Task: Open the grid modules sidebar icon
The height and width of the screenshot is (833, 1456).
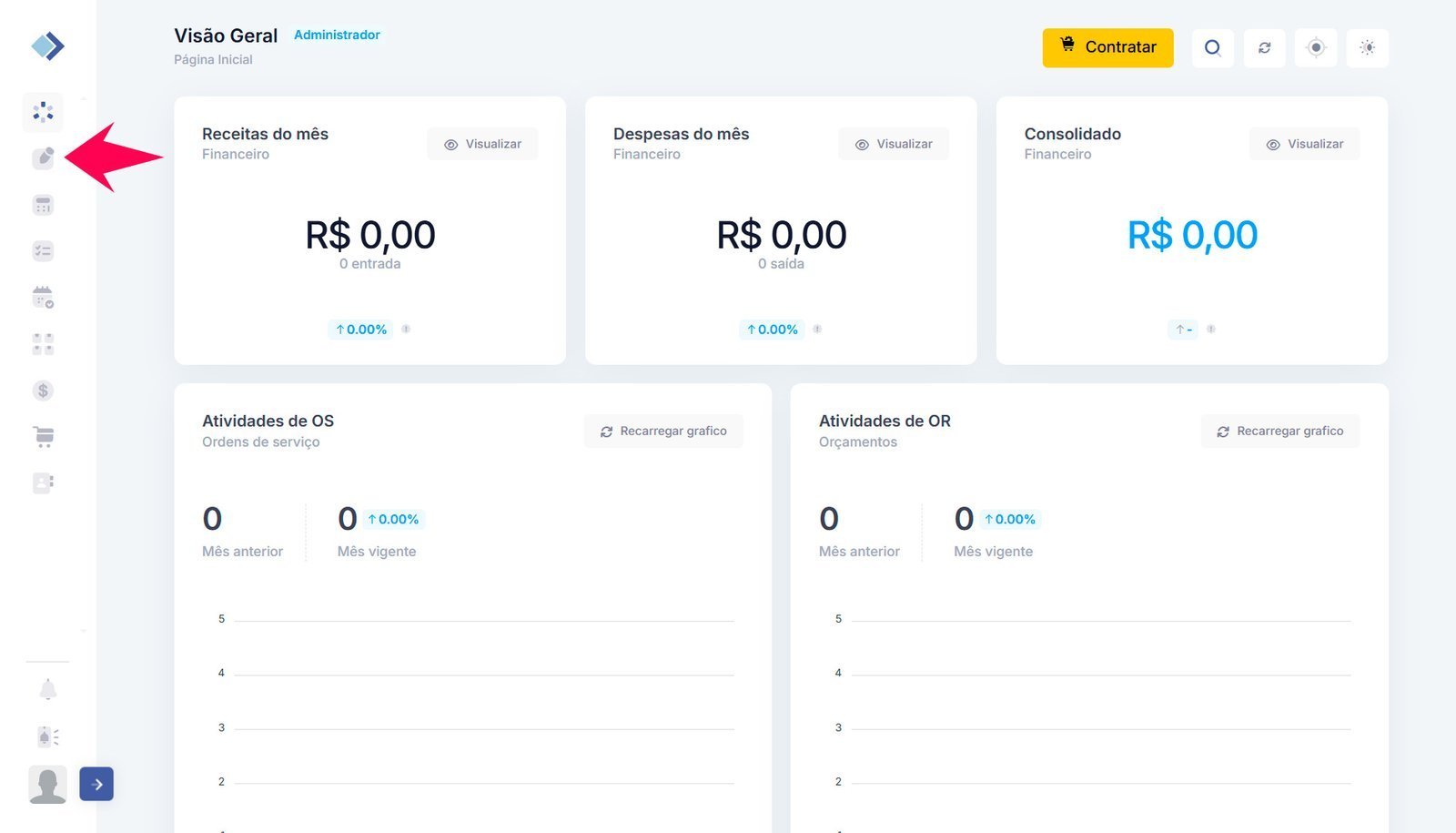Action: [x=43, y=344]
